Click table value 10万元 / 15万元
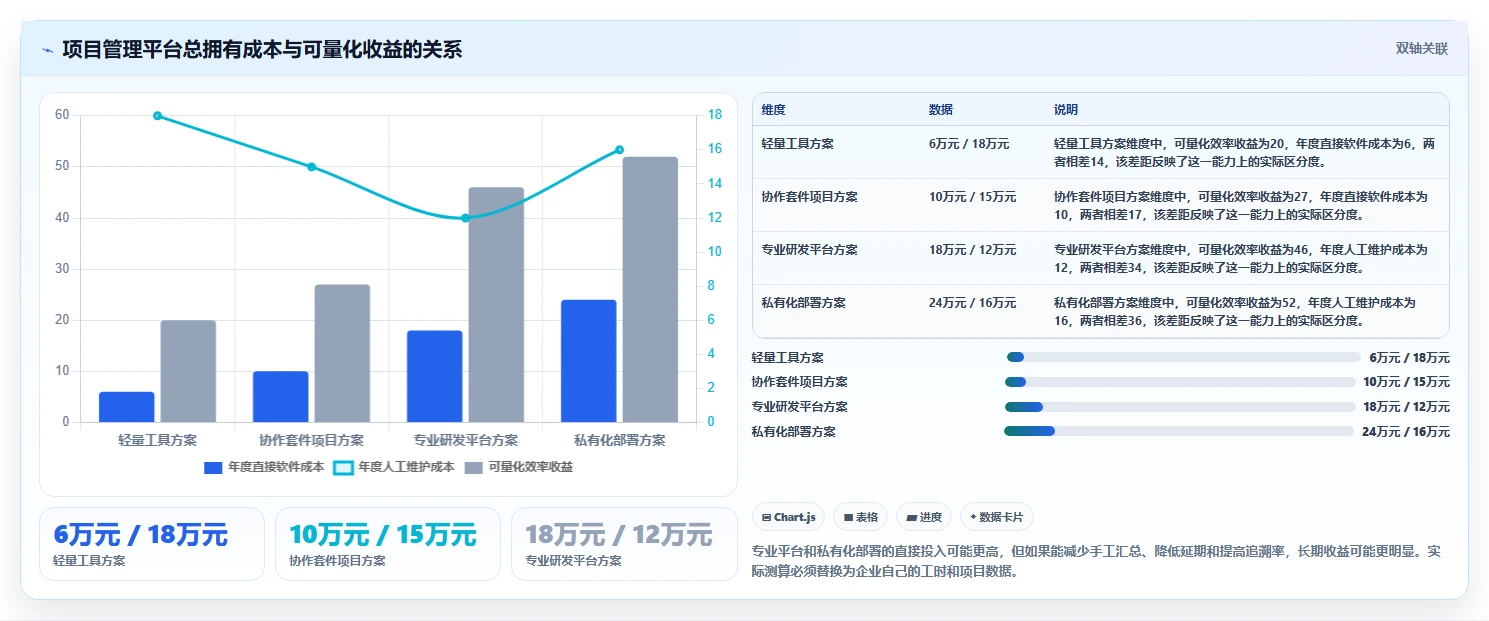The width and height of the screenshot is (1489, 621). coord(972,197)
